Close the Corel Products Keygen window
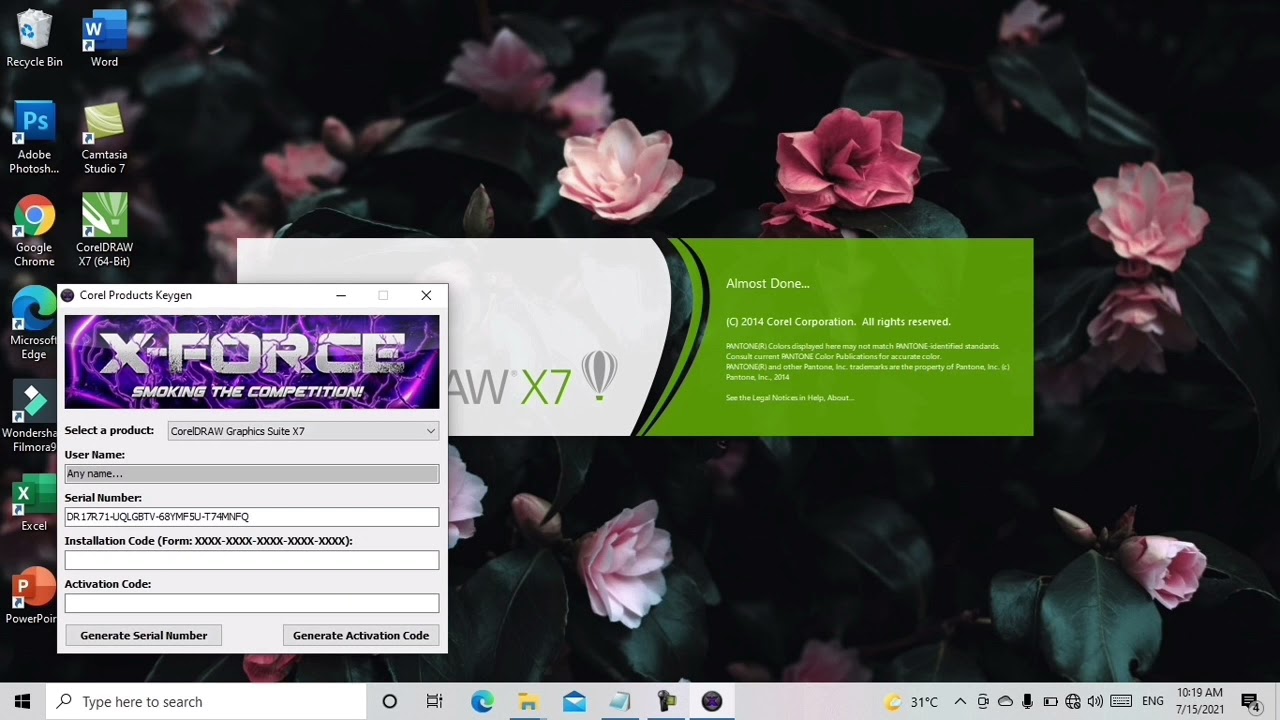 coord(426,295)
